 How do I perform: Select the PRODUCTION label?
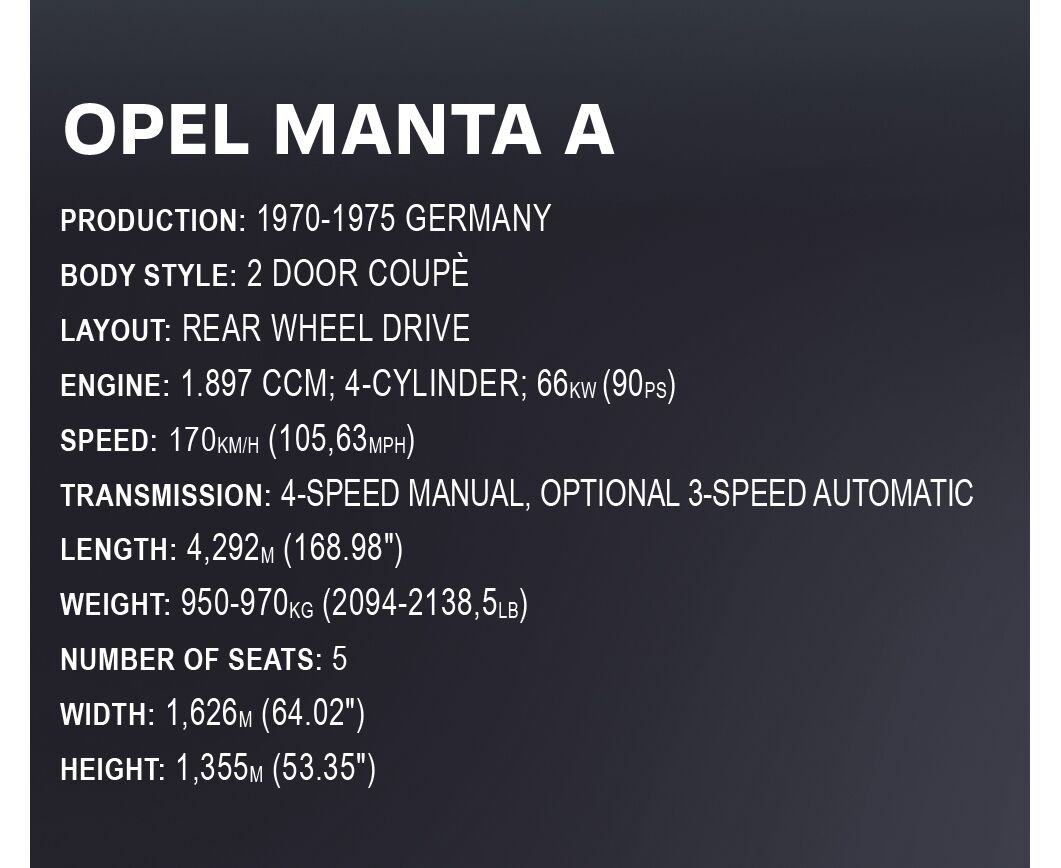click(x=153, y=221)
